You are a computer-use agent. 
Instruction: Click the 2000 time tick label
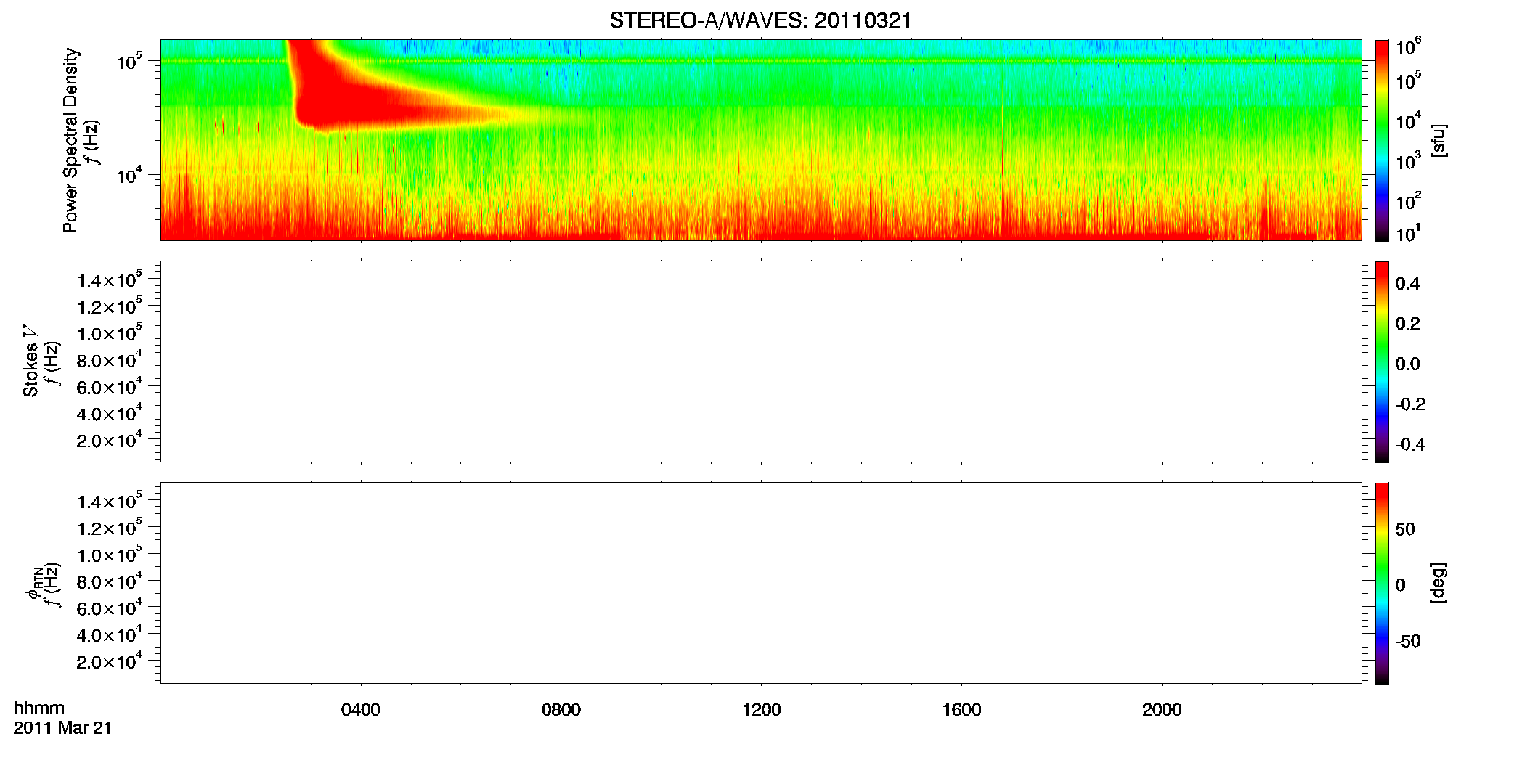point(1162,710)
